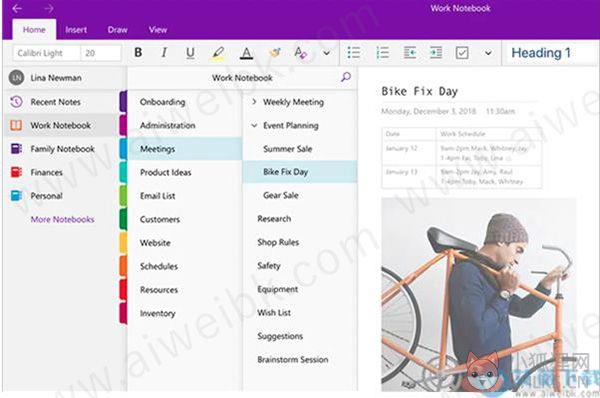Search the notebook with magnifier icon
600x398 pixels.
coord(346,77)
